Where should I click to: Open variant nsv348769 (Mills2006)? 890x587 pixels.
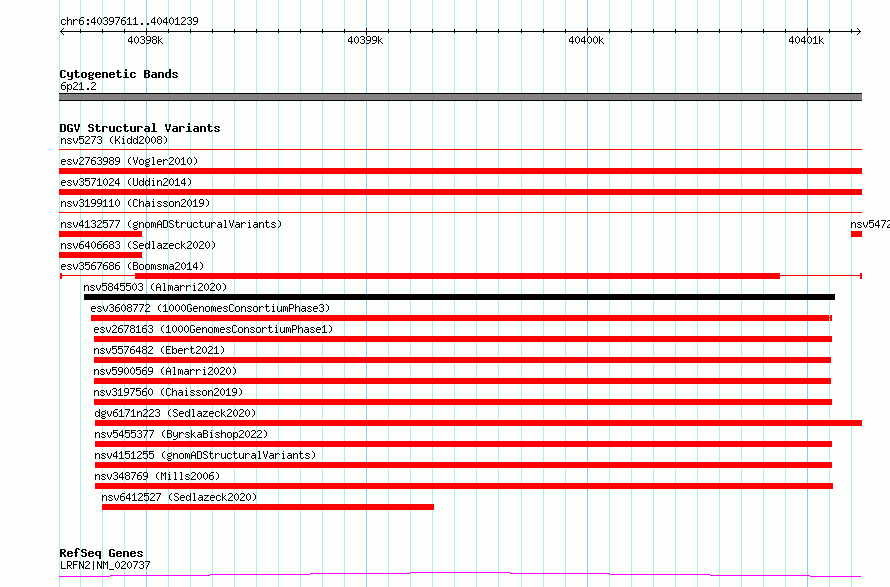click(x=157, y=476)
